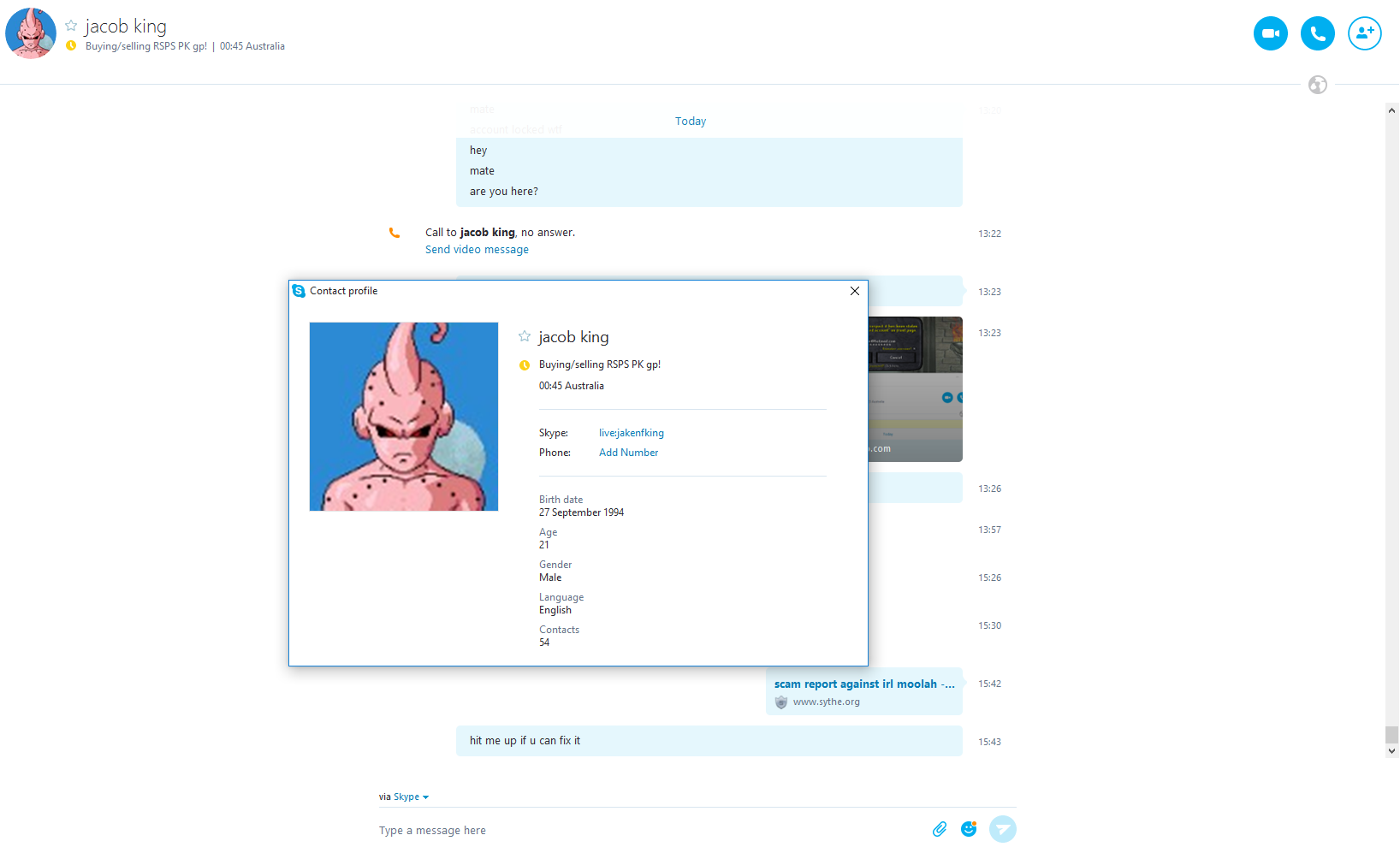The image size is (1400, 847).
Task: Toggle favorite star in Contact profile dialog
Action: [x=525, y=336]
